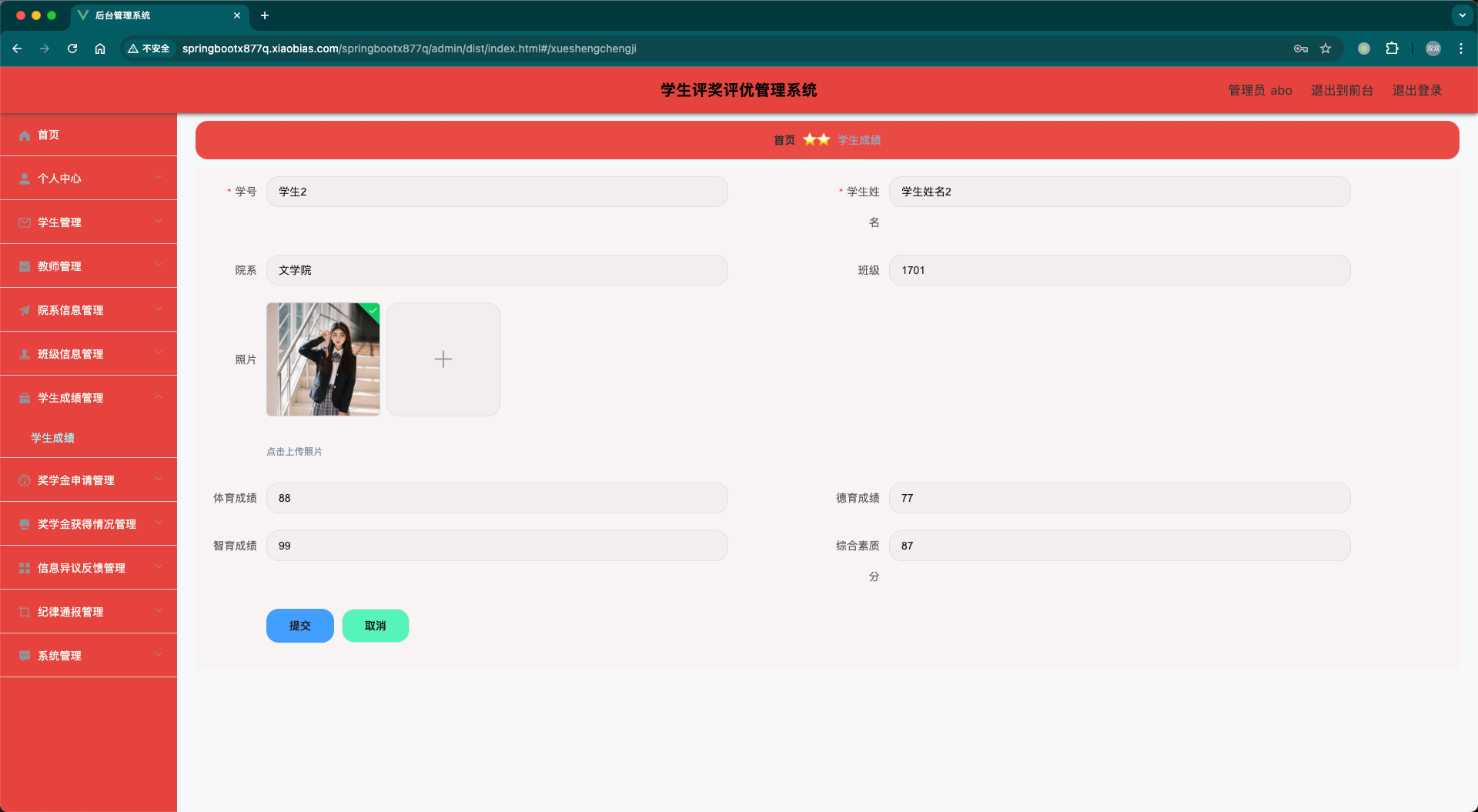Image resolution: width=1478 pixels, height=812 pixels.
Task: Collapse the 学生成绩管理 menu chevron
Action: (159, 397)
